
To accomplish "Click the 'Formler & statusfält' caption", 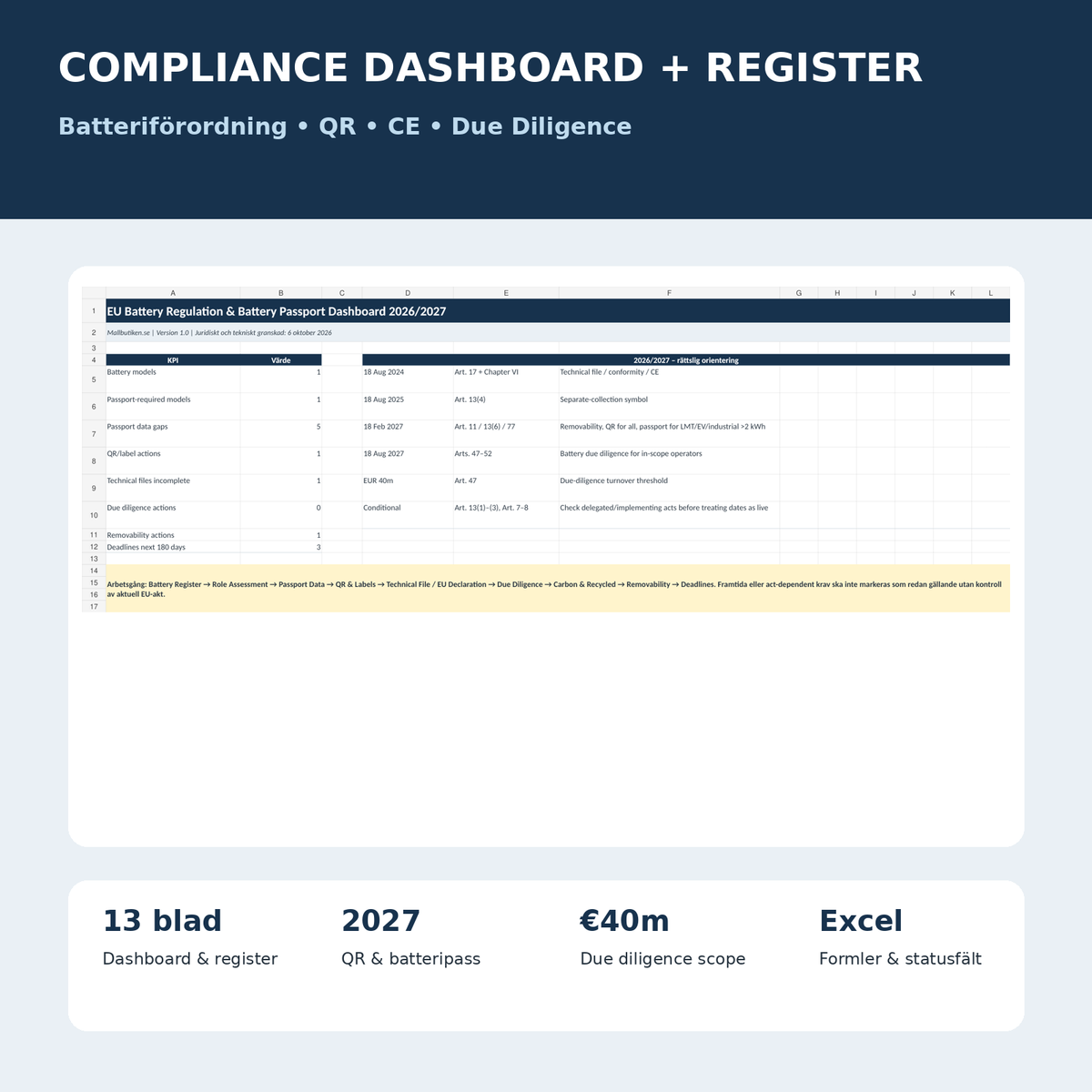I will 900,959.
